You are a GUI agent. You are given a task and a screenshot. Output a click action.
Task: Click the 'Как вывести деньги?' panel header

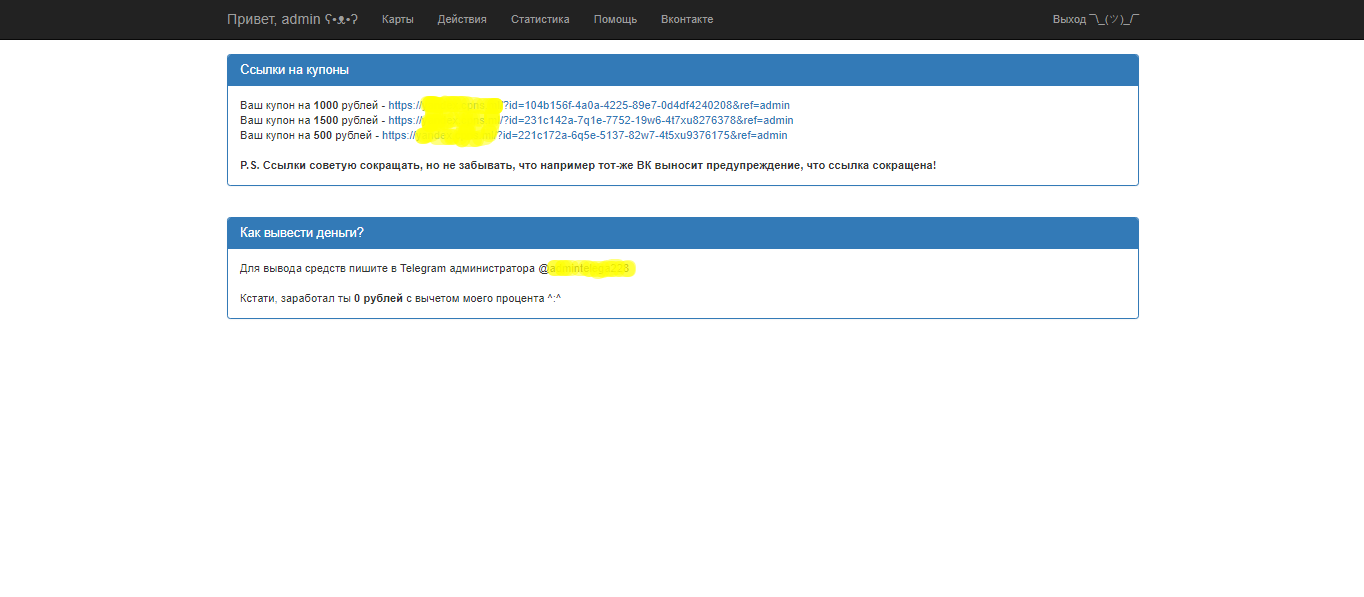pos(302,233)
